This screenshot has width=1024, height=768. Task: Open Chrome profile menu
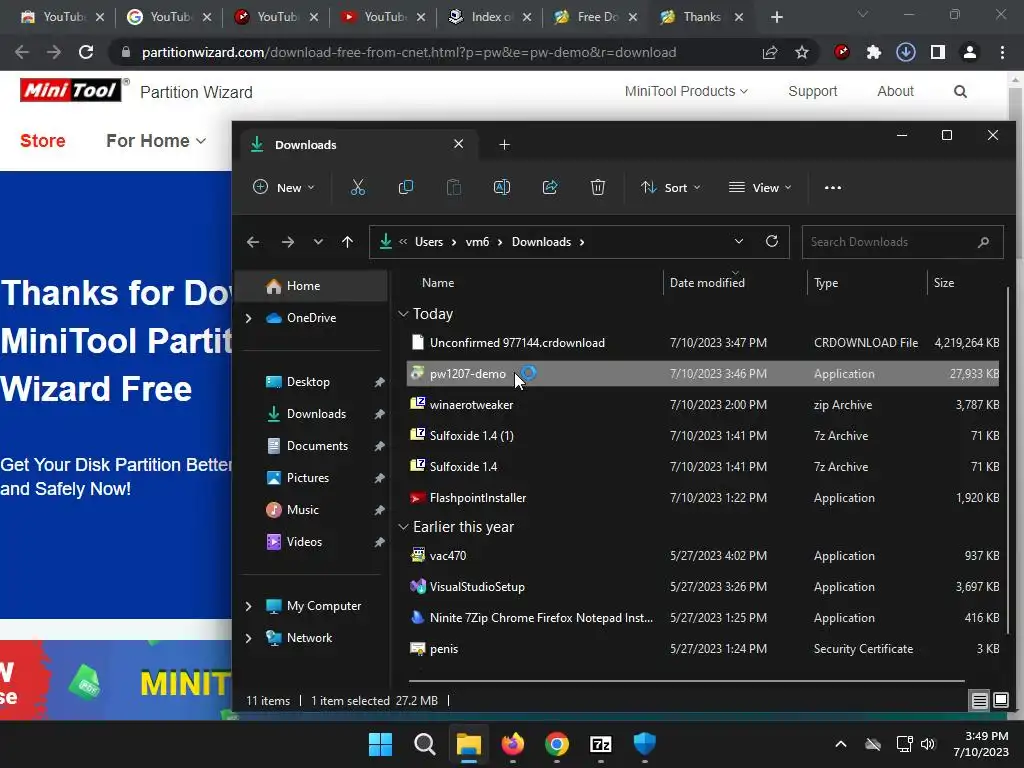pos(970,52)
